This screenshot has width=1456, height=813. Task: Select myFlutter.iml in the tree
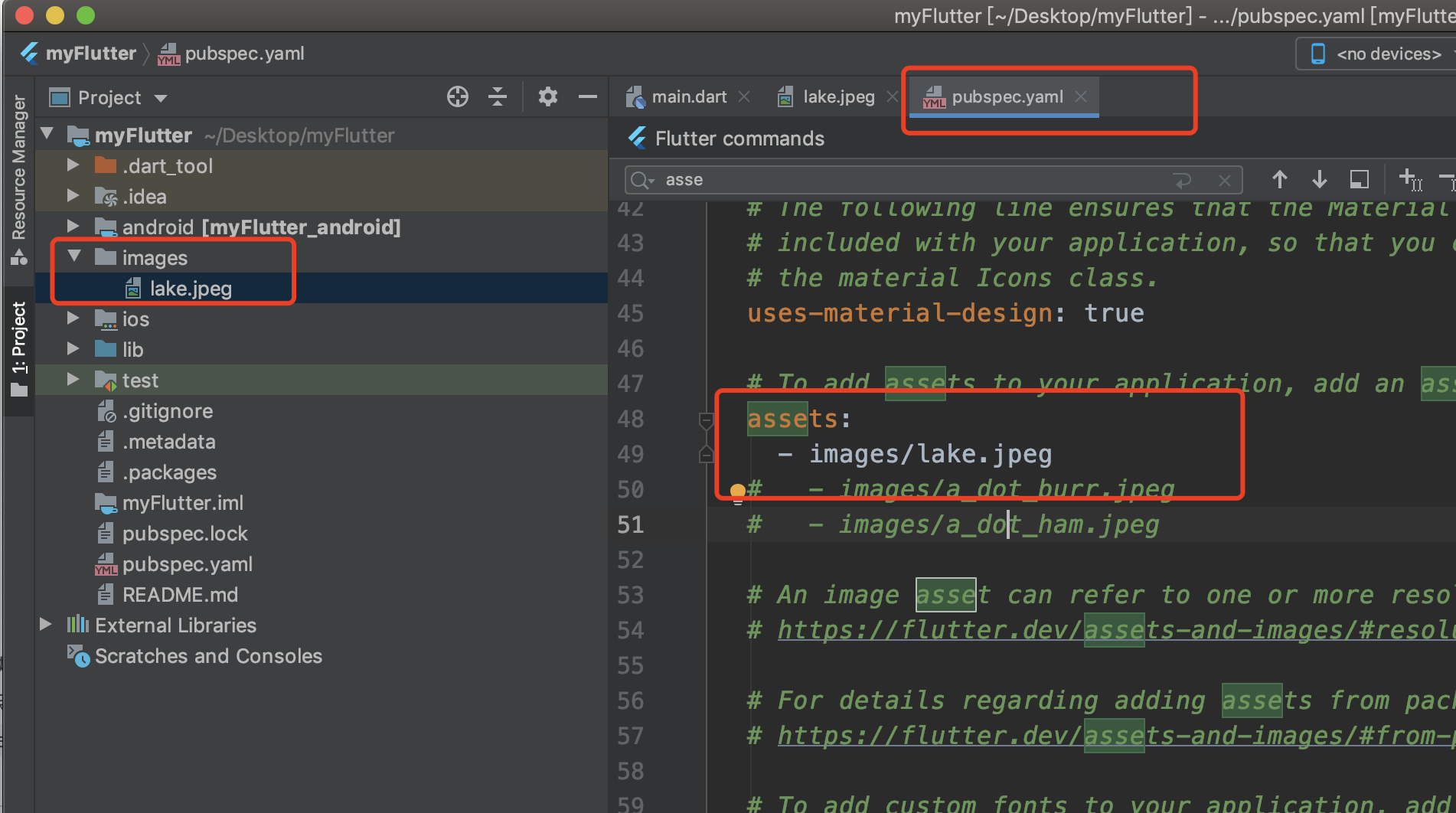pyautogui.click(x=183, y=503)
